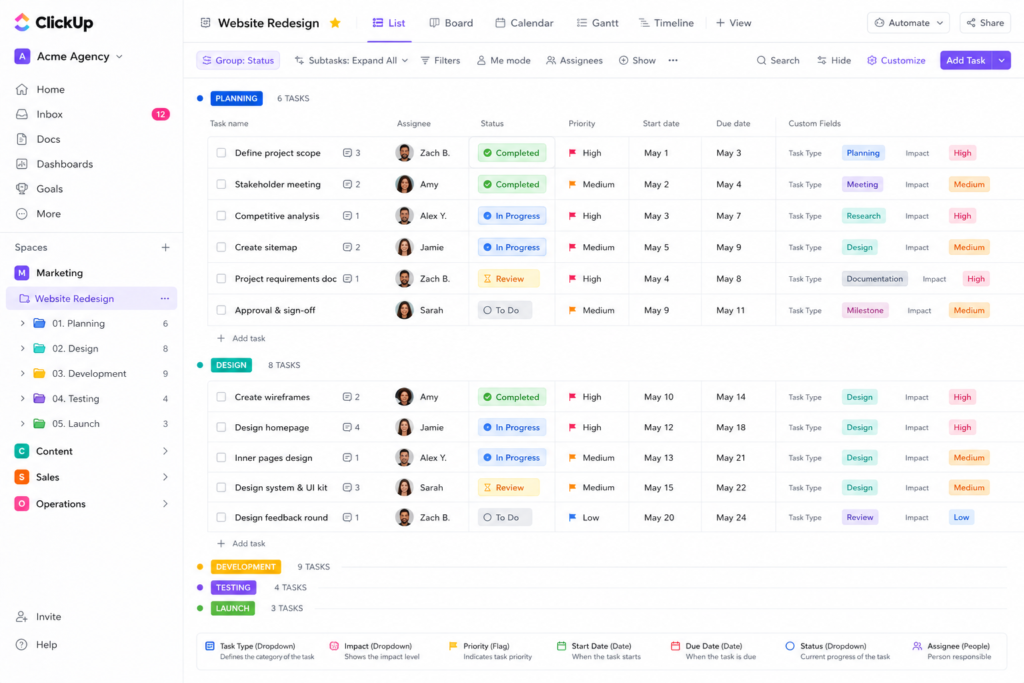1024x683 pixels.
Task: Open comments on Design homepage
Action: coord(351,428)
